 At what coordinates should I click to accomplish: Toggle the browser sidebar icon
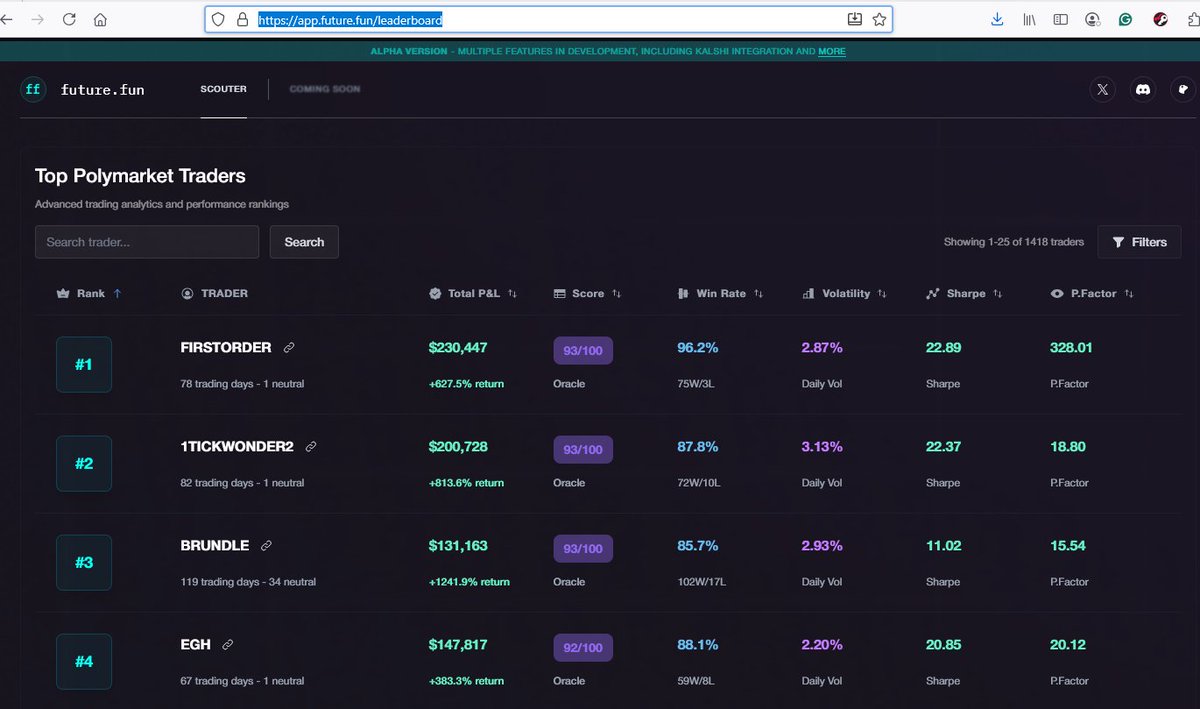pos(1061,19)
